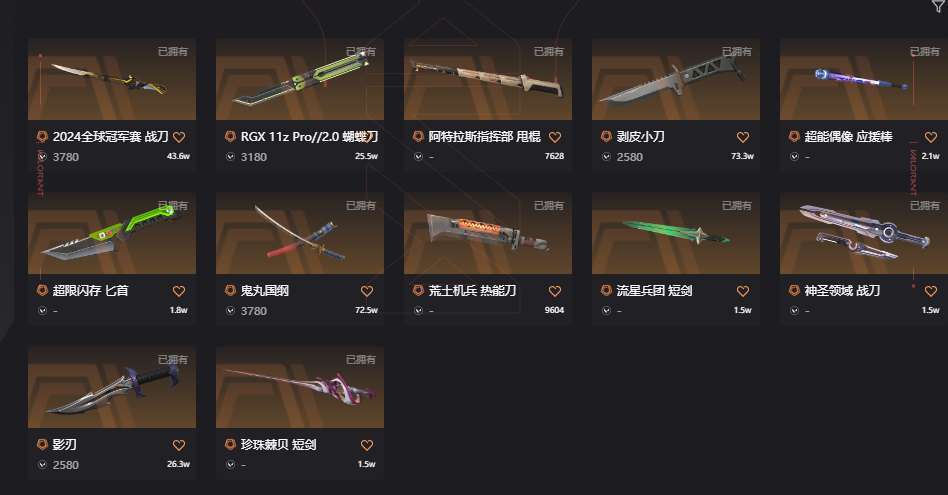The width and height of the screenshot is (948, 495).
Task: Select the 流星兵团 短剑 green sword image
Action: pos(676,233)
